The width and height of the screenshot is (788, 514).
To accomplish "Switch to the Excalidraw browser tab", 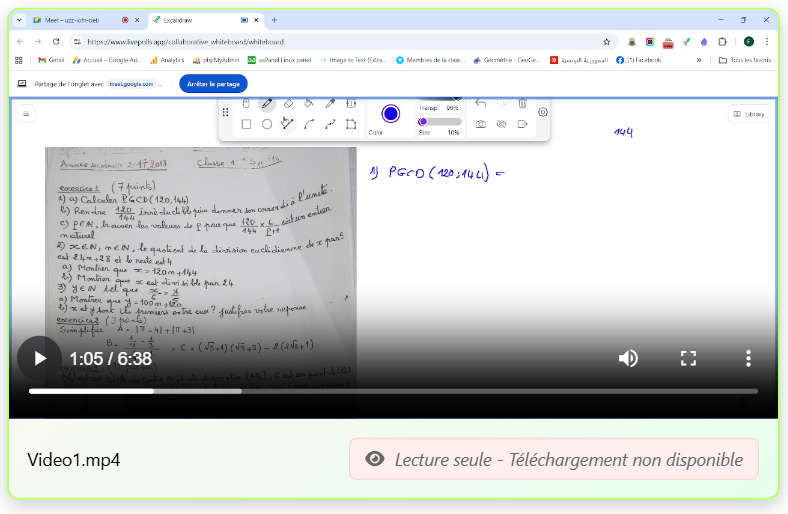I will [195, 20].
